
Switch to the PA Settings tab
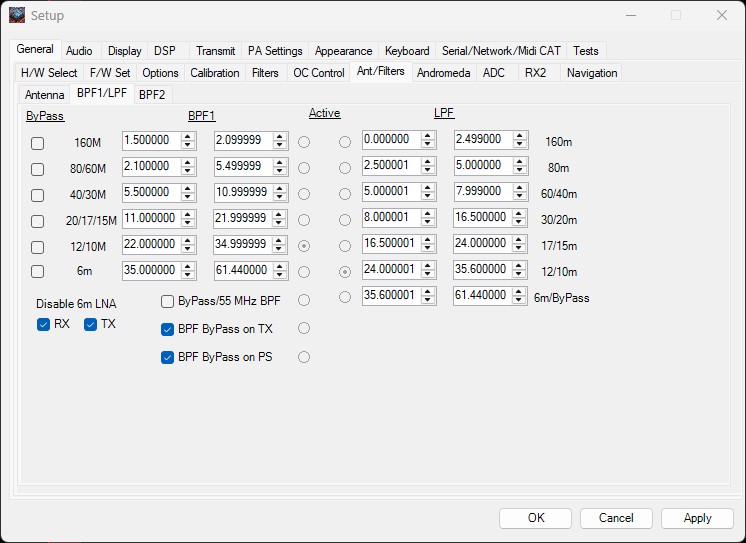click(x=275, y=51)
